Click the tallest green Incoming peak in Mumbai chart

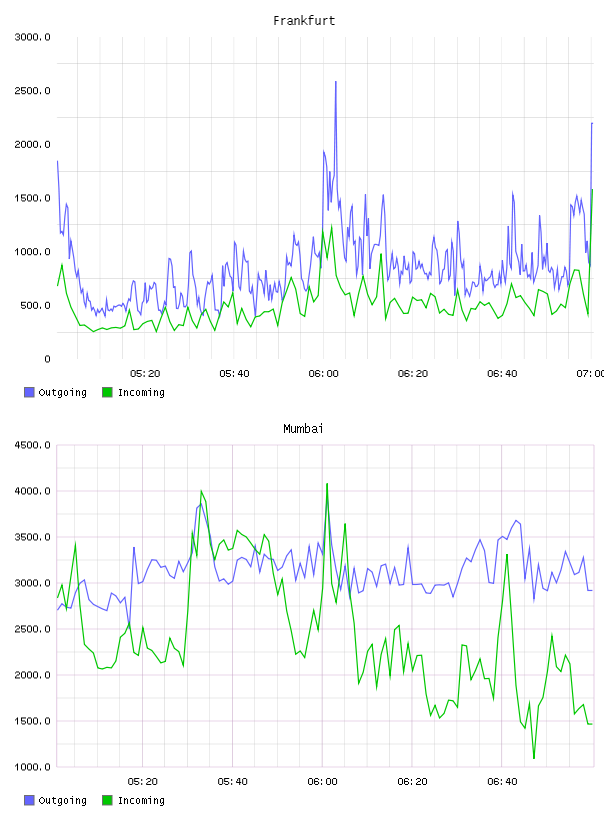pyautogui.click(x=327, y=484)
